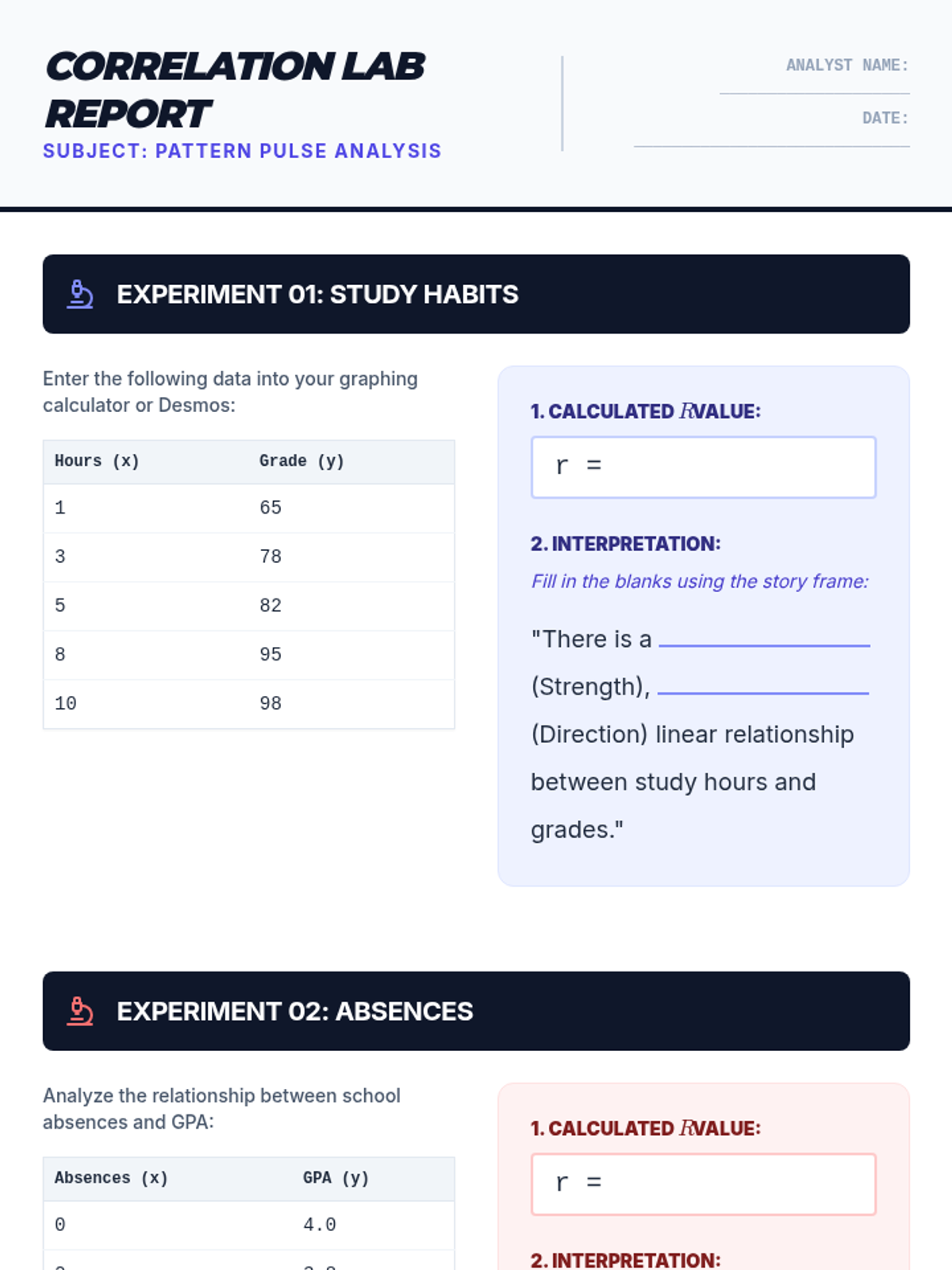Click the Experiment 02 r value input box
Viewport: 952px width, 1270px height.
coord(703,1184)
